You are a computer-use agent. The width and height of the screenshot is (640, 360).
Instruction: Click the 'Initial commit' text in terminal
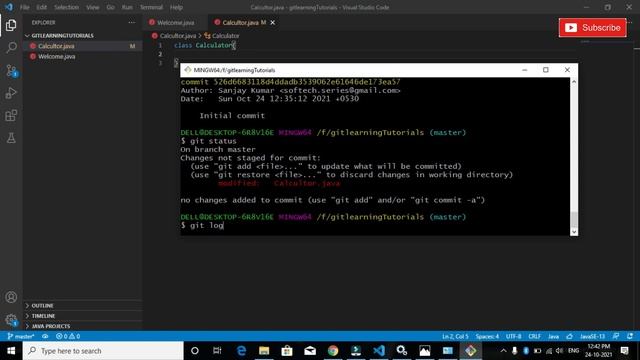tap(232, 116)
